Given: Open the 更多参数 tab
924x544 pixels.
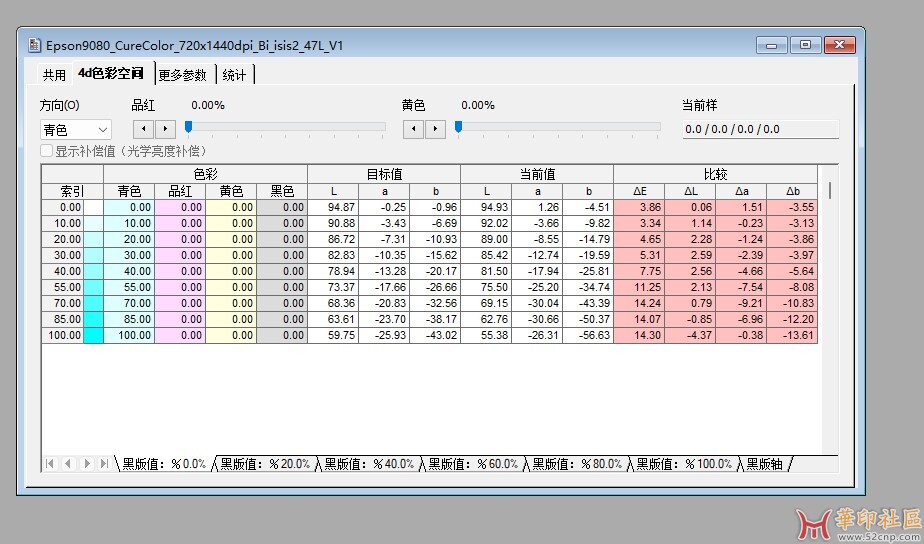Looking at the screenshot, I should (x=183, y=75).
